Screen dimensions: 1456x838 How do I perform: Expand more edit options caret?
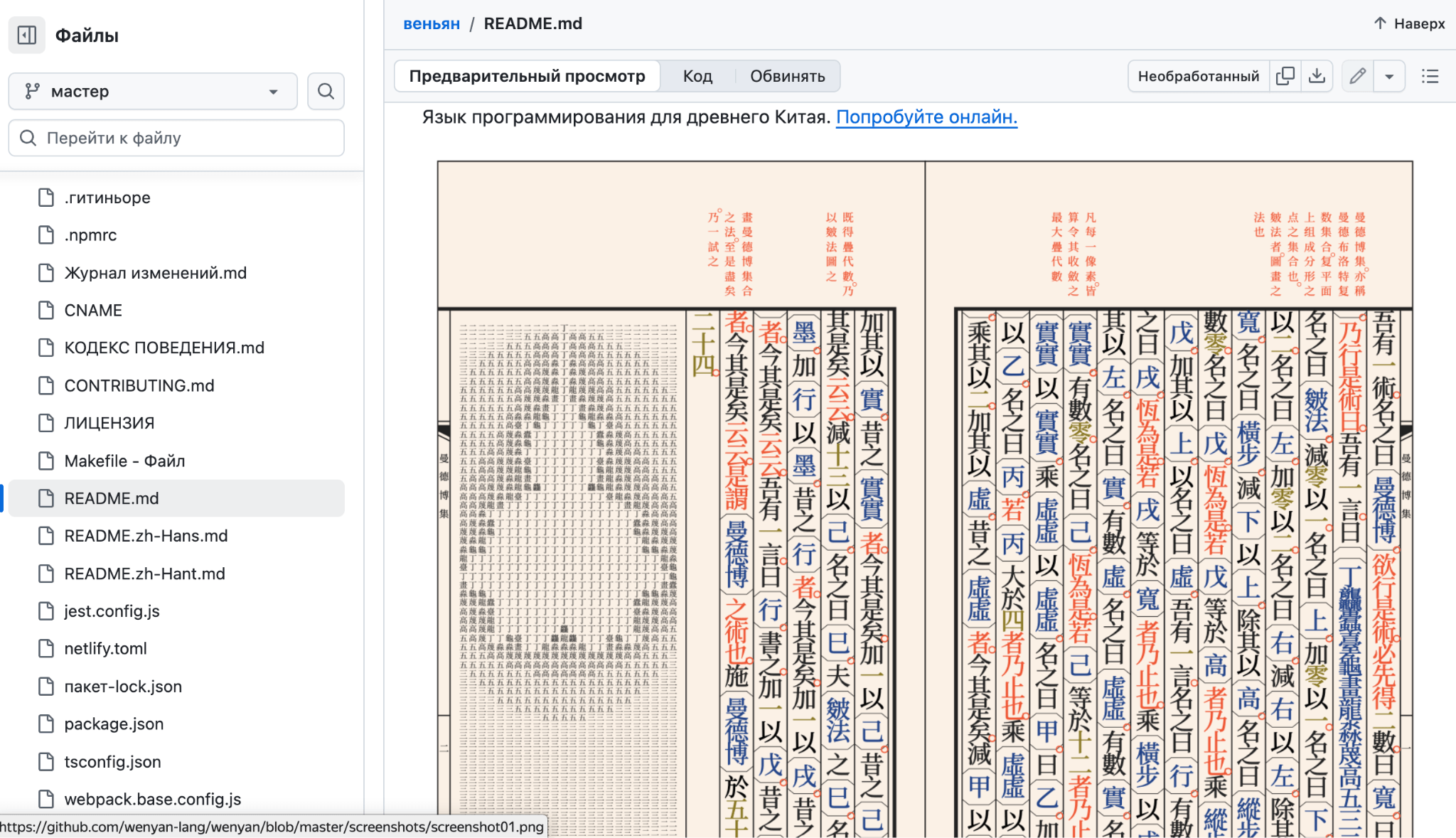1389,76
